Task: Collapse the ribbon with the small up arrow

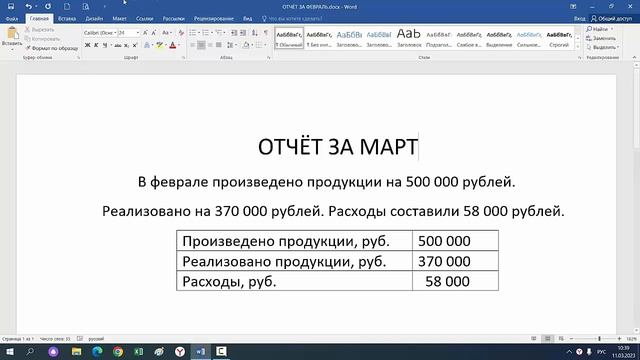Action: tap(634, 58)
